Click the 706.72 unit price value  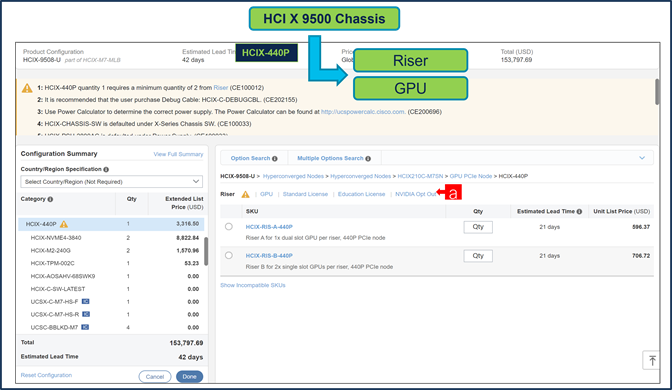[x=641, y=255]
